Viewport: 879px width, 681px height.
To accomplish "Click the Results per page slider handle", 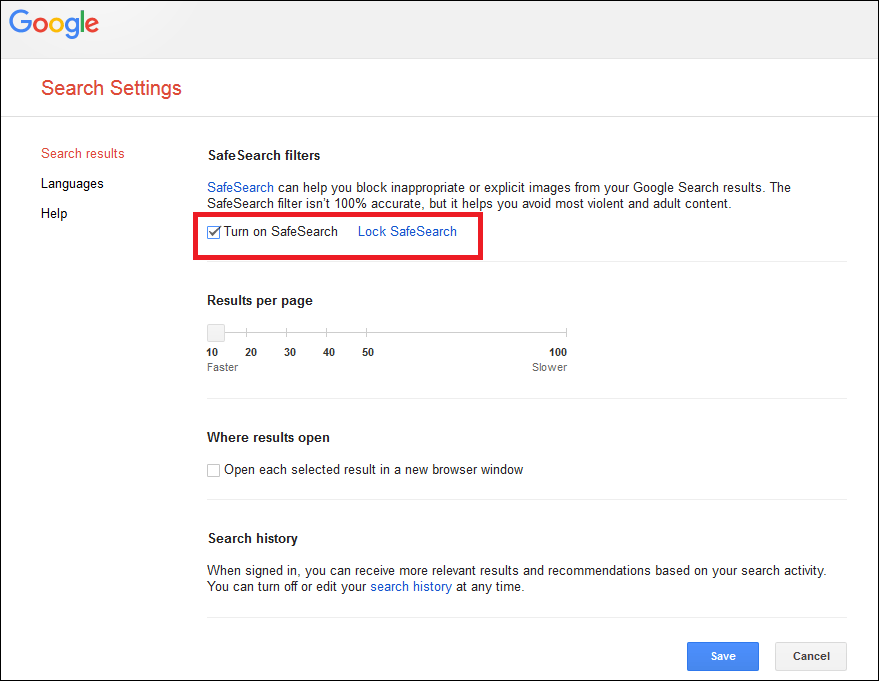I will (215, 332).
